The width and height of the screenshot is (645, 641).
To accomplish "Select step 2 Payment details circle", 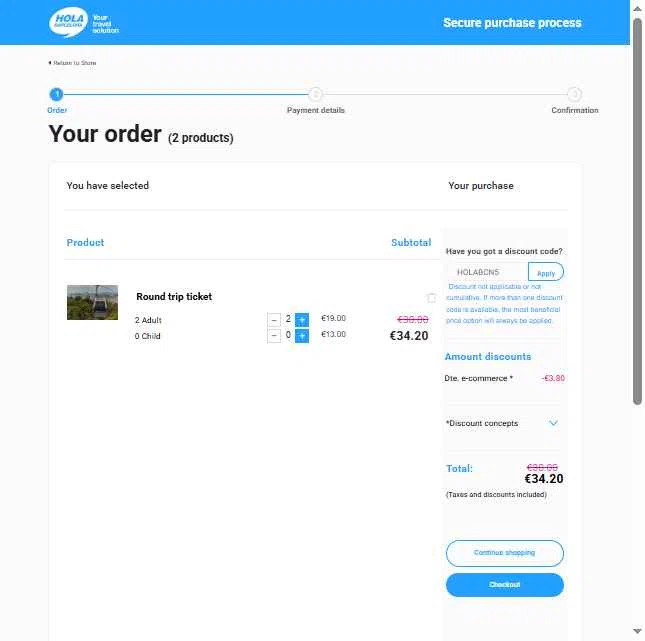I will 316,95.
